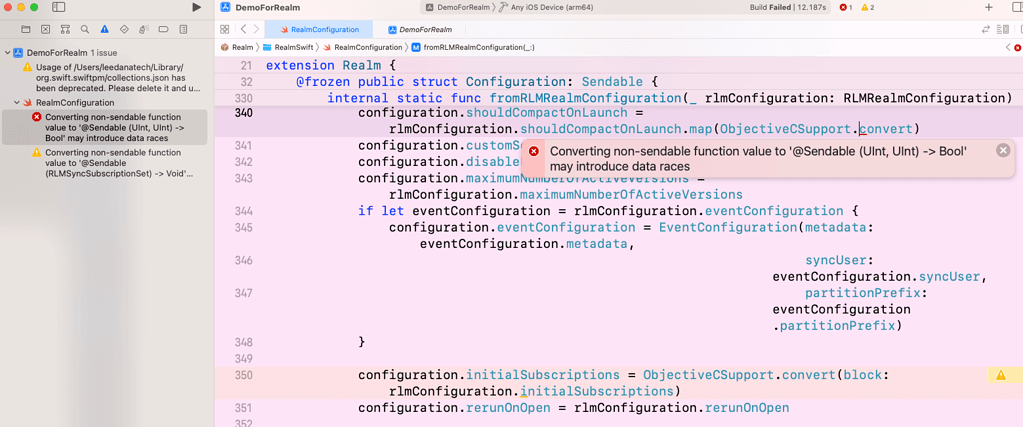Click the red error count indicator
The height and width of the screenshot is (427, 1023).
coord(845,7)
